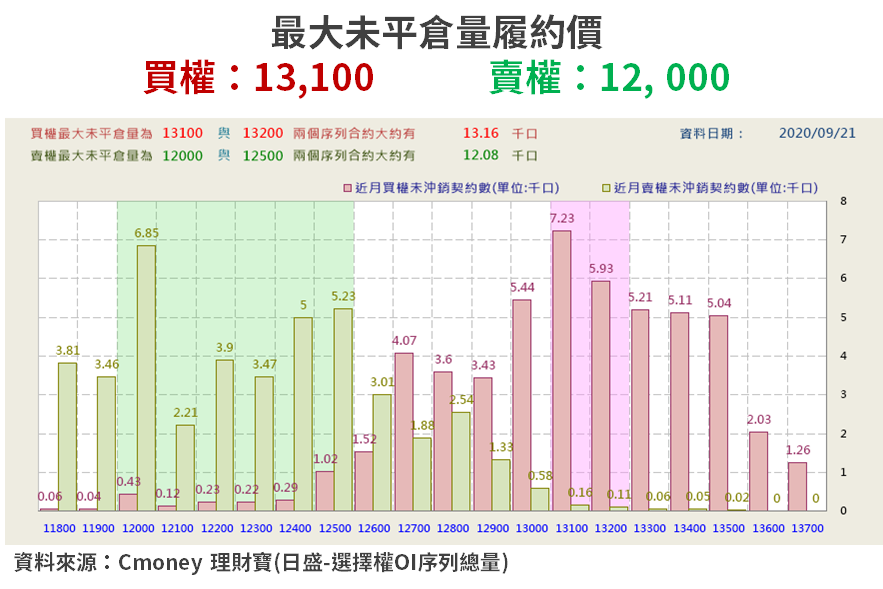
Task: Click the put bar labeled 3.81
Action: click(68, 437)
